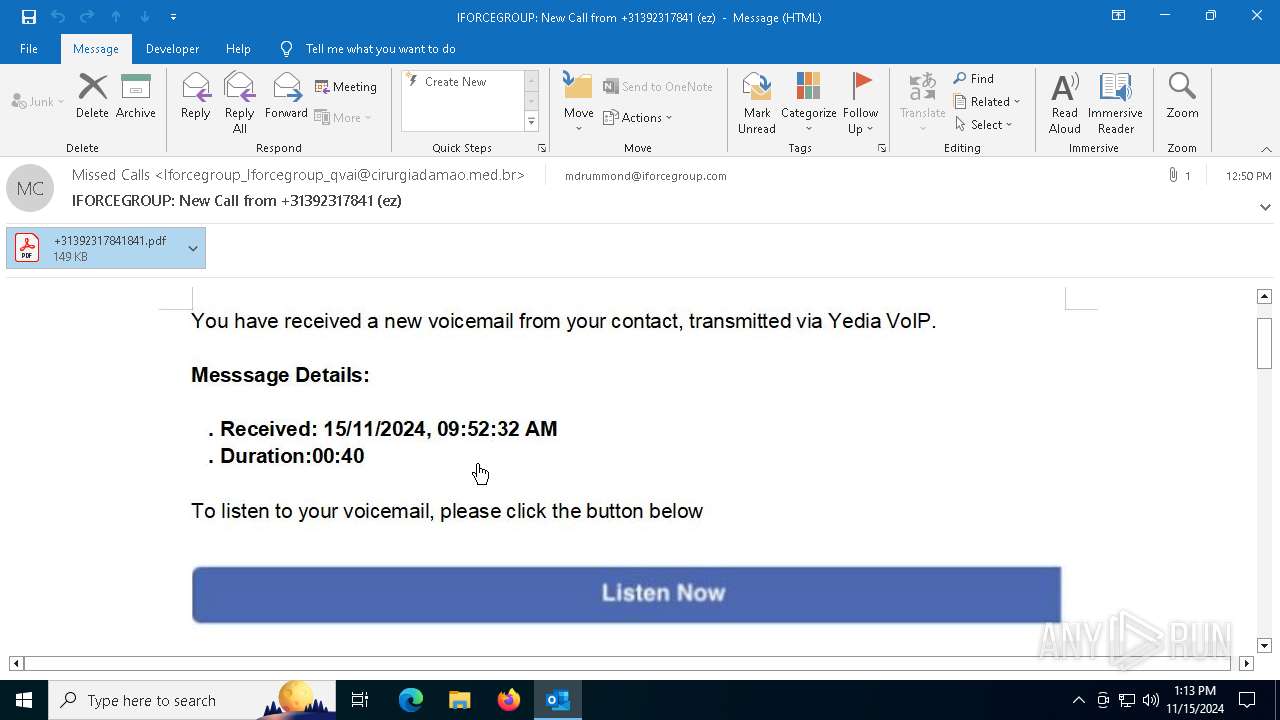
Task: Mark the message as Unread
Action: [757, 103]
